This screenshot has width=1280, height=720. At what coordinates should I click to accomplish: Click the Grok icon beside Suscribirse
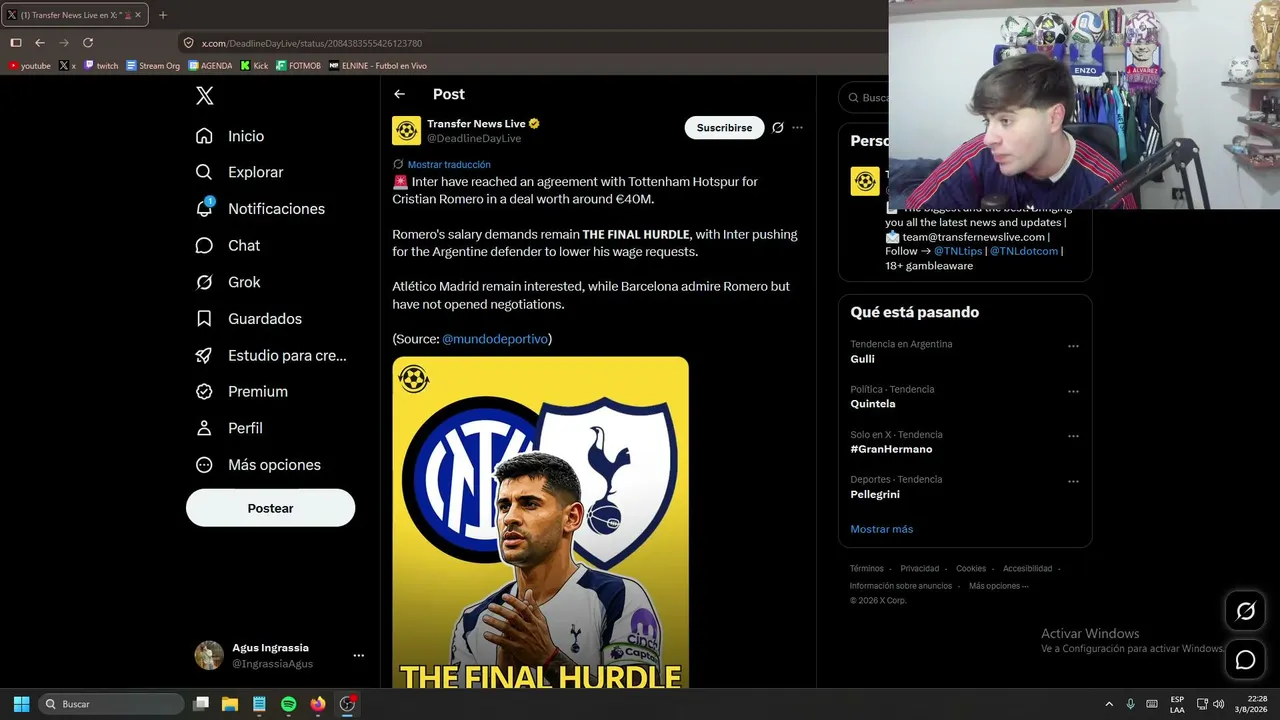click(777, 128)
